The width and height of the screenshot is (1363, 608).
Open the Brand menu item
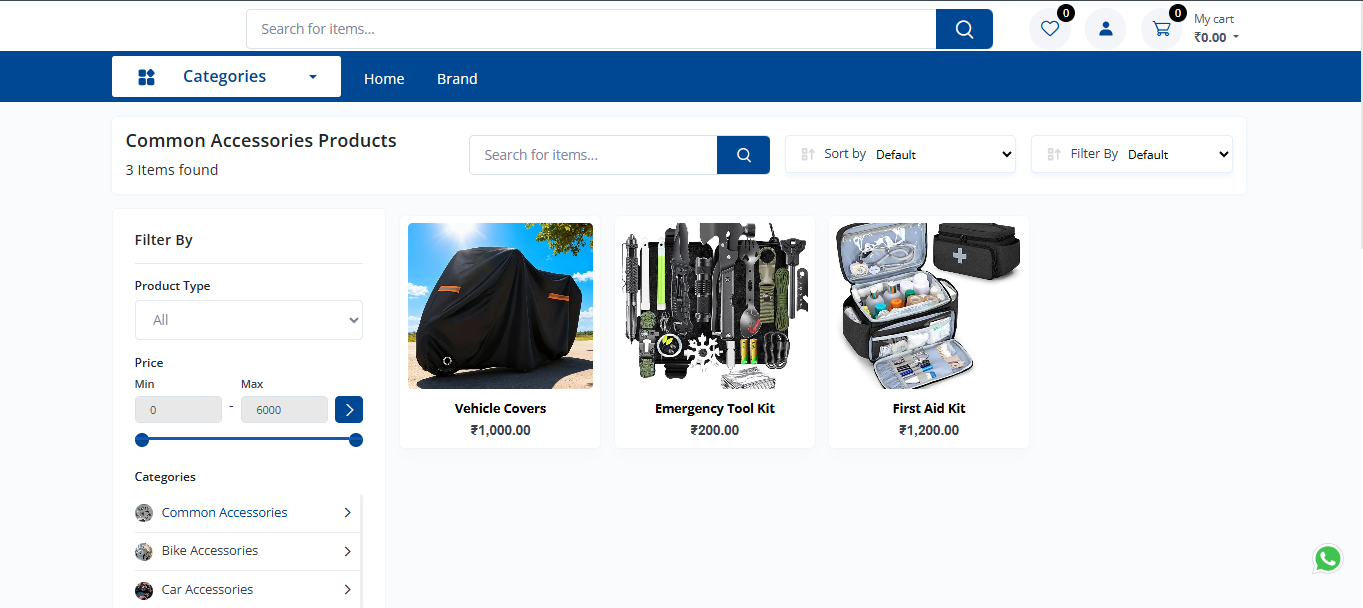click(x=457, y=79)
